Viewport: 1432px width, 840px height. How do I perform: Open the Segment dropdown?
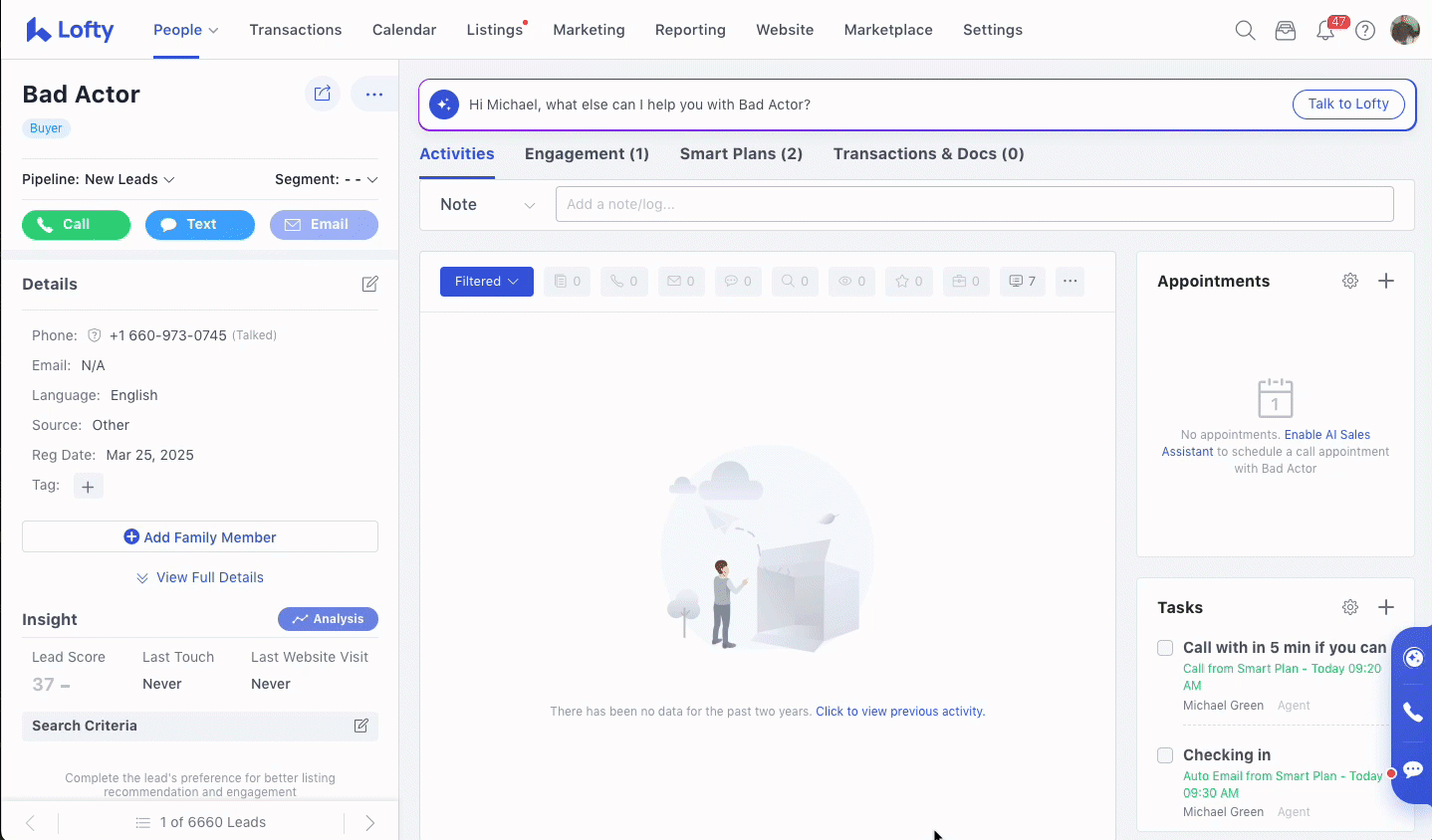pyautogui.click(x=327, y=179)
